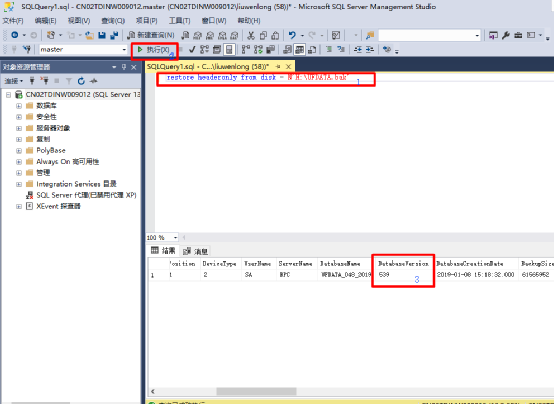Expand the 安全性 (Security) folder
This screenshot has width=554, height=404.
click(x=19, y=117)
